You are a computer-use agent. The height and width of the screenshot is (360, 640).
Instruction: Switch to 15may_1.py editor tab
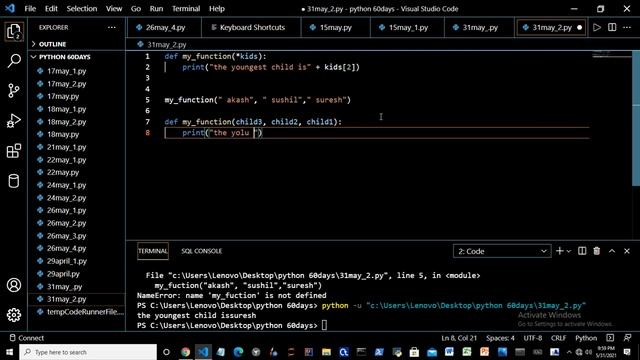pos(407,27)
